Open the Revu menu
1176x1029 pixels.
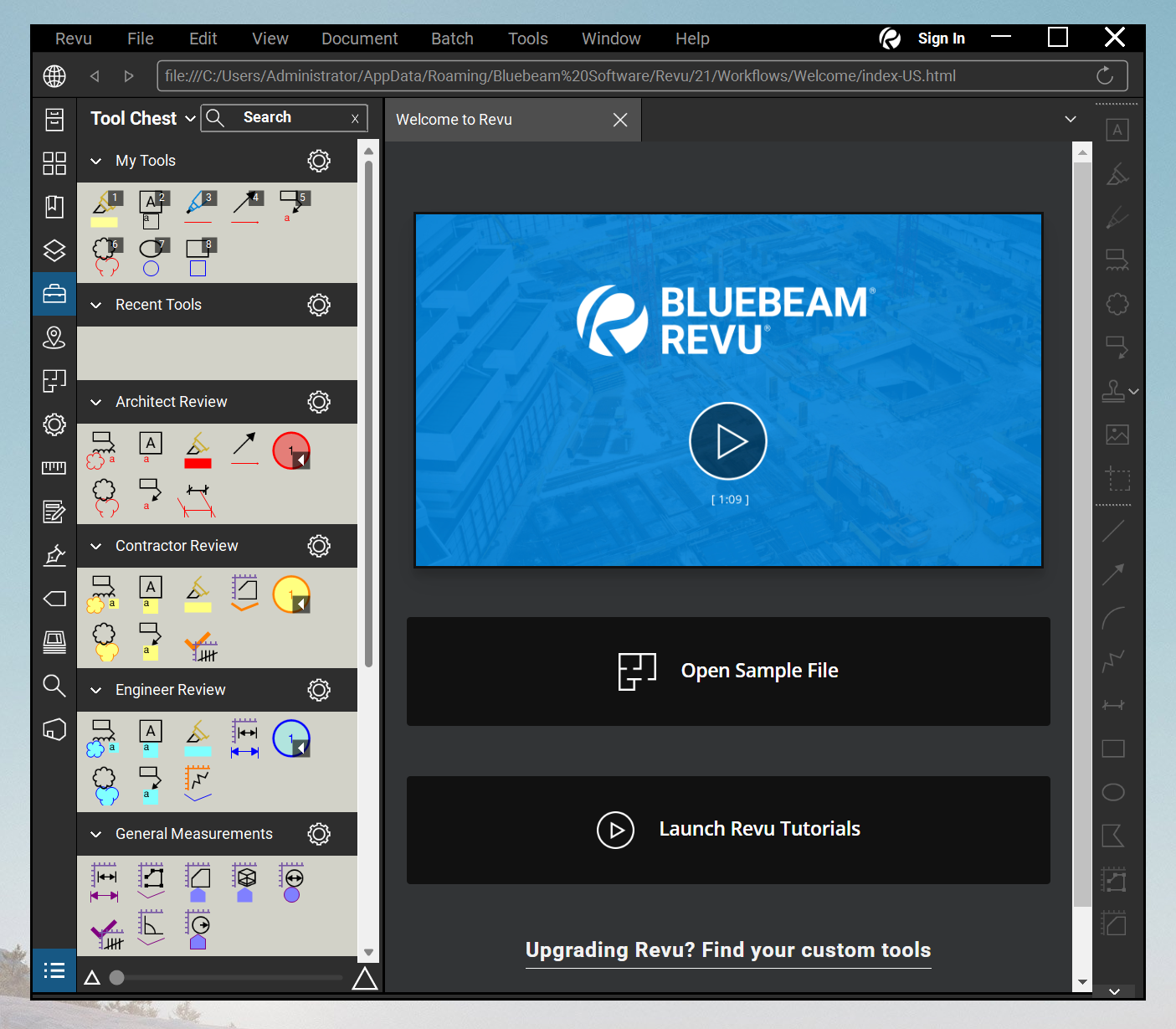[x=74, y=39]
